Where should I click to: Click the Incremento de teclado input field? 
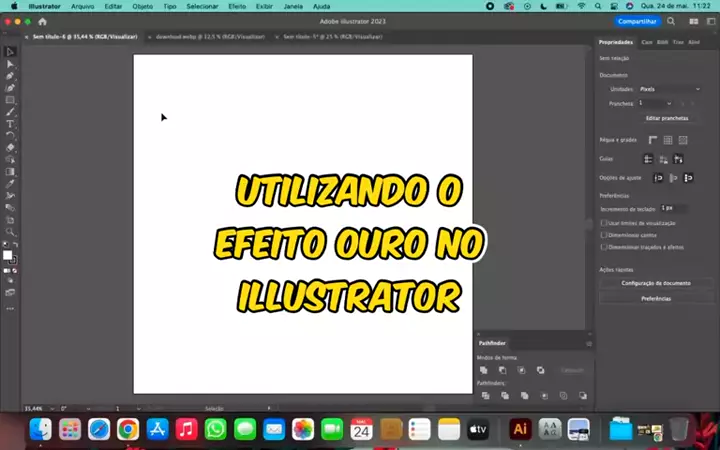[x=674, y=208]
